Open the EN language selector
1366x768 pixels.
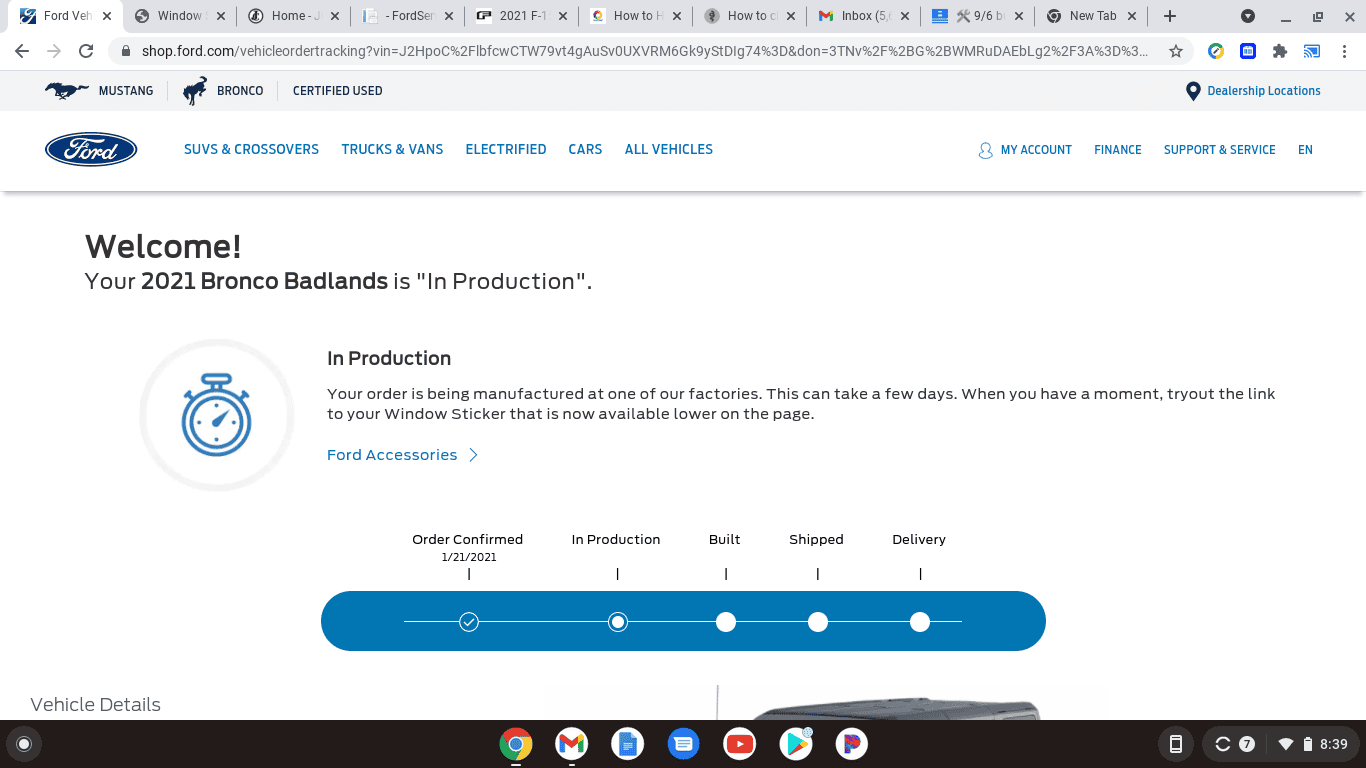pos(1305,150)
